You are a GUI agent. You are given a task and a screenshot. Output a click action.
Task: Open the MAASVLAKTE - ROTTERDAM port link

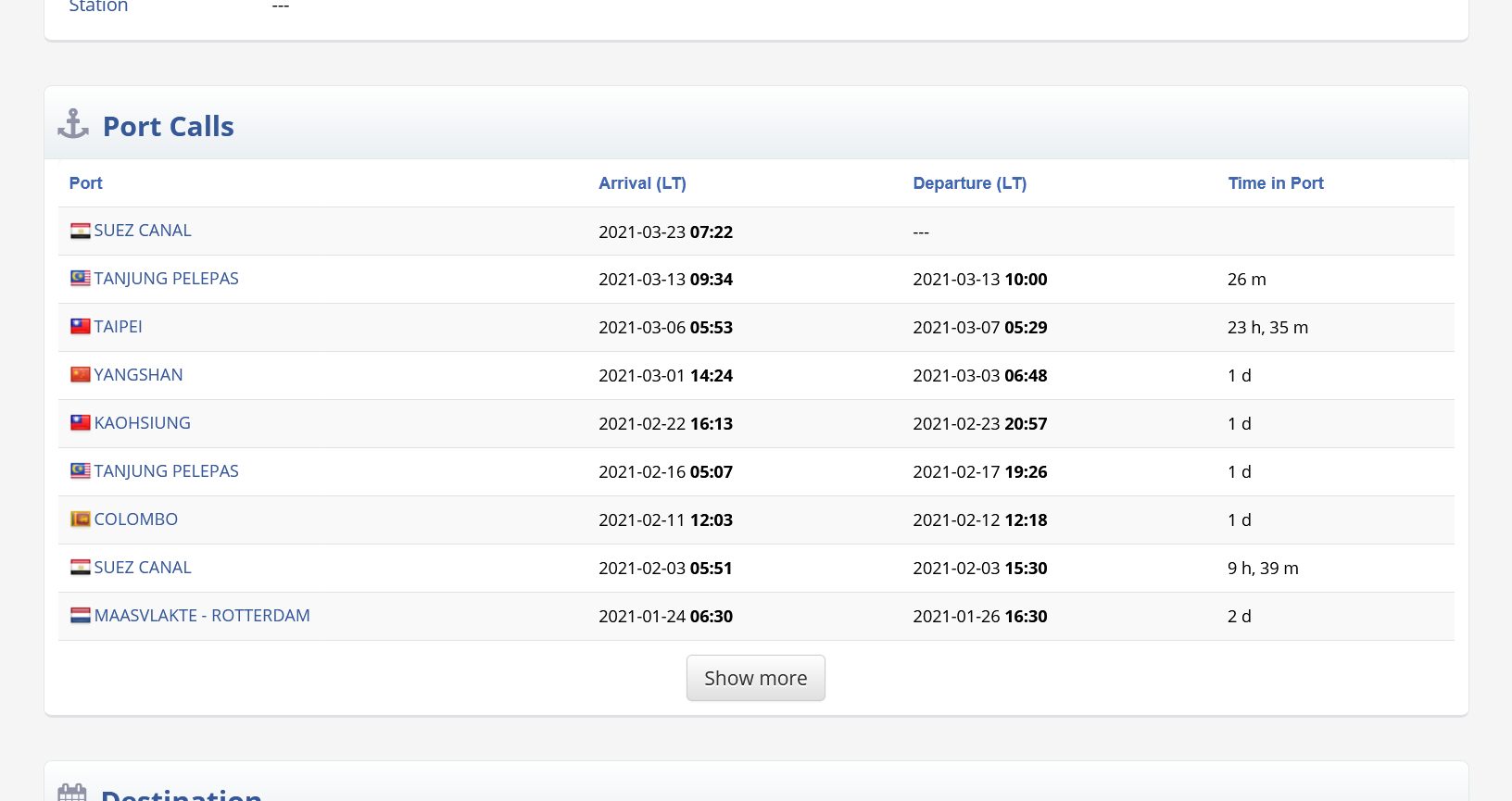click(202, 616)
